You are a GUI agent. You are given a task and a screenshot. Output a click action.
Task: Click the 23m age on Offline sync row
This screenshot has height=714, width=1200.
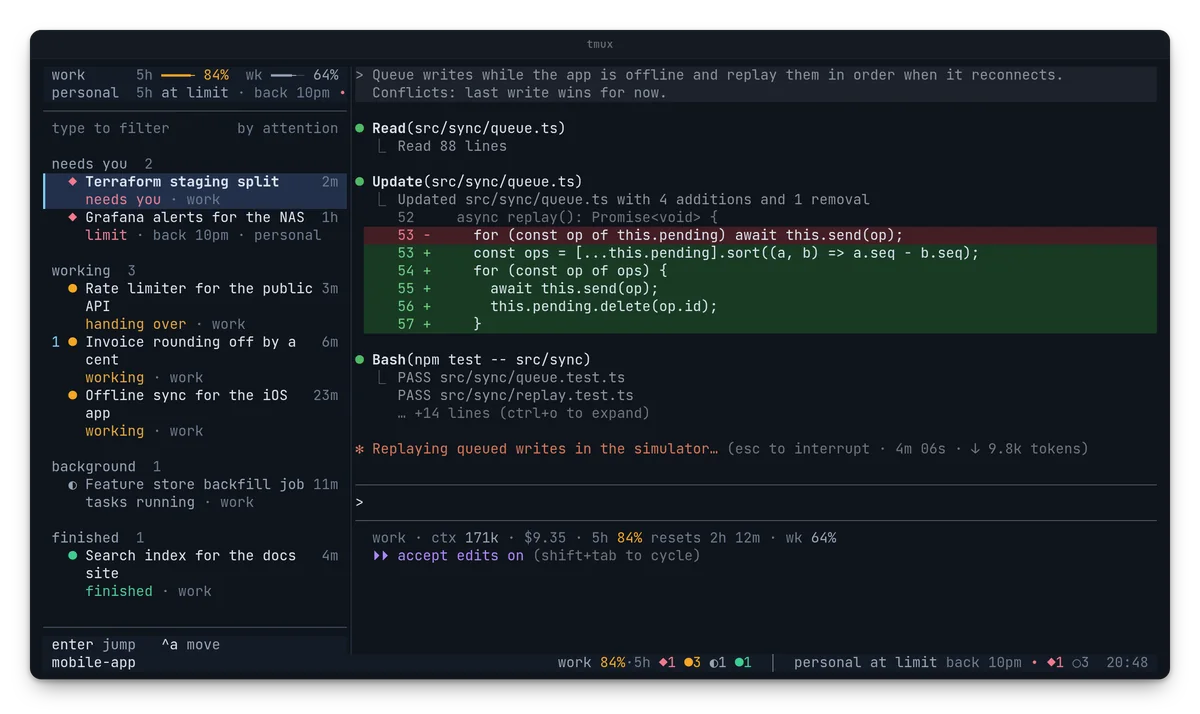point(326,396)
